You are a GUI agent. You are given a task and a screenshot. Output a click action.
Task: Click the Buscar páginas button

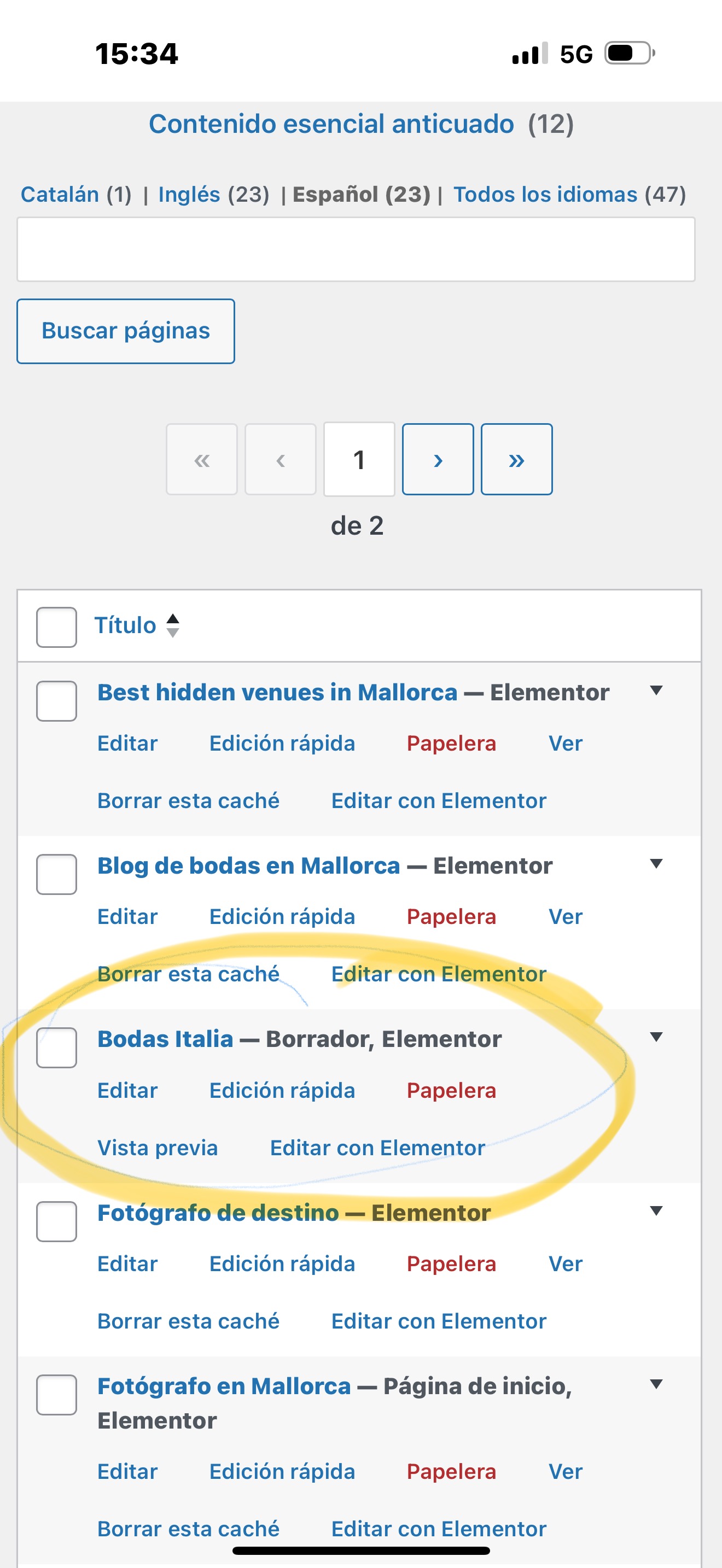(125, 331)
